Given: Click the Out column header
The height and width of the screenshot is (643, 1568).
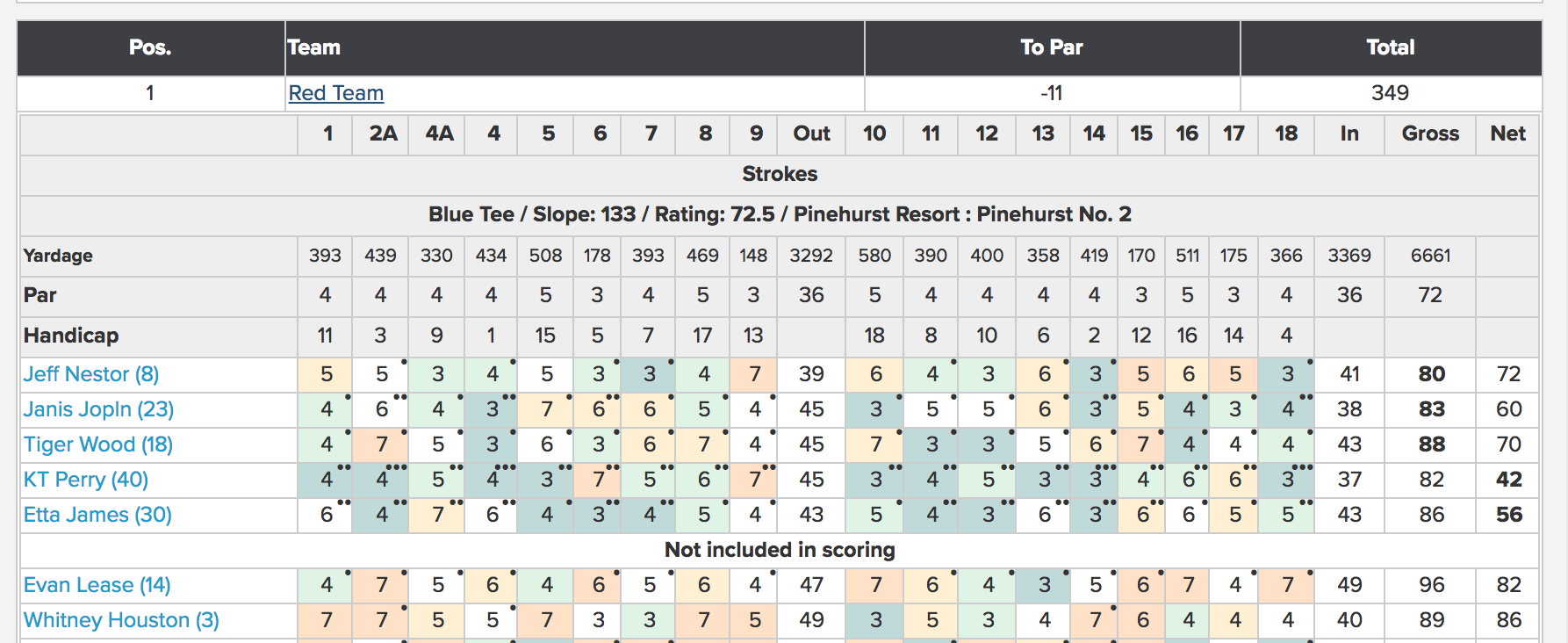Looking at the screenshot, I should click(811, 134).
